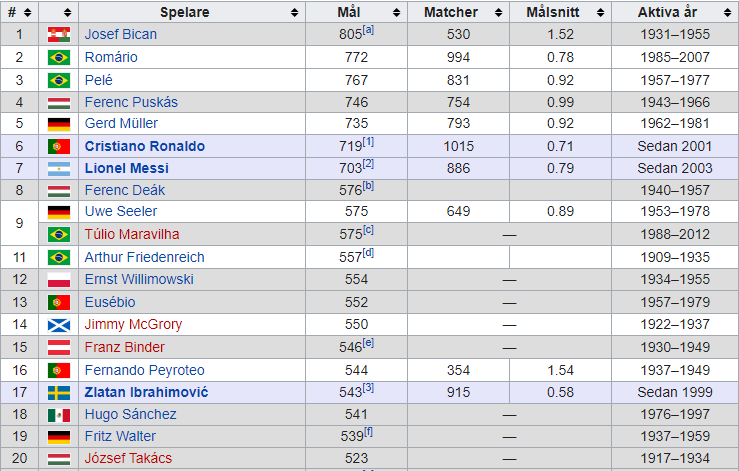739x471 pixels.
Task: Open footnote a beside Bican's 805 goals
Action: tap(369, 30)
